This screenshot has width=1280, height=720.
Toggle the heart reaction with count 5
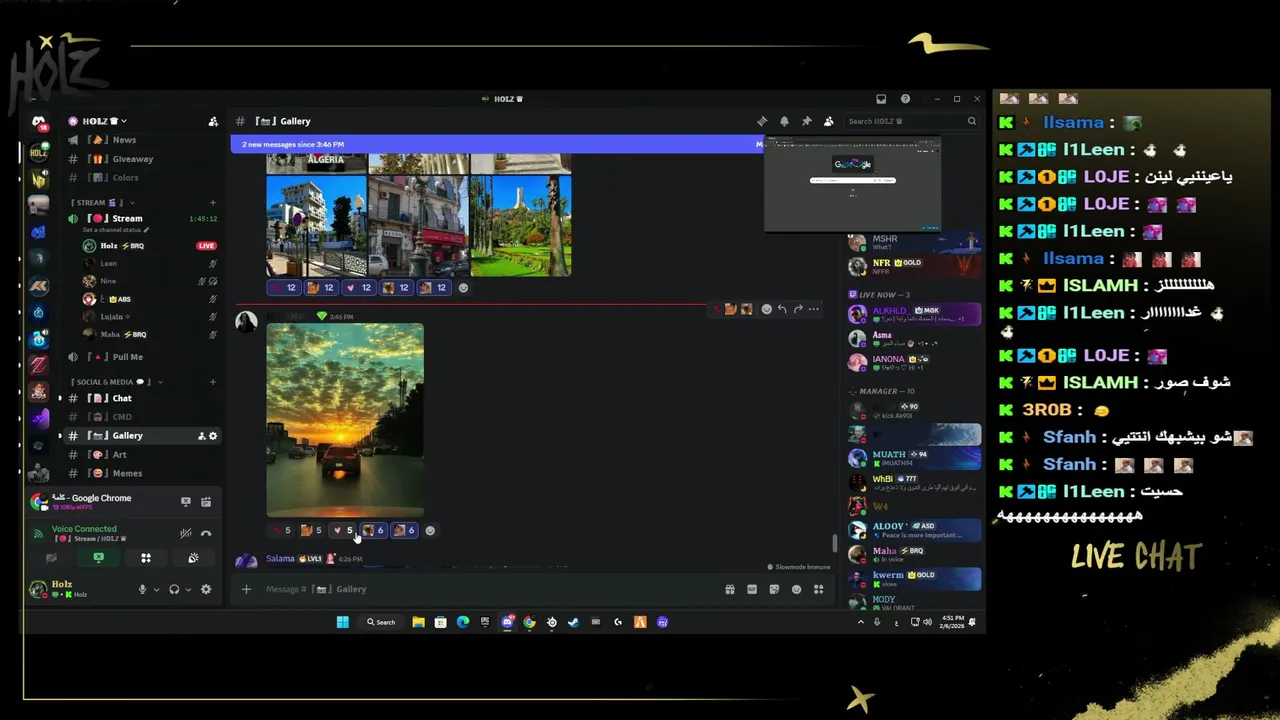pos(343,530)
